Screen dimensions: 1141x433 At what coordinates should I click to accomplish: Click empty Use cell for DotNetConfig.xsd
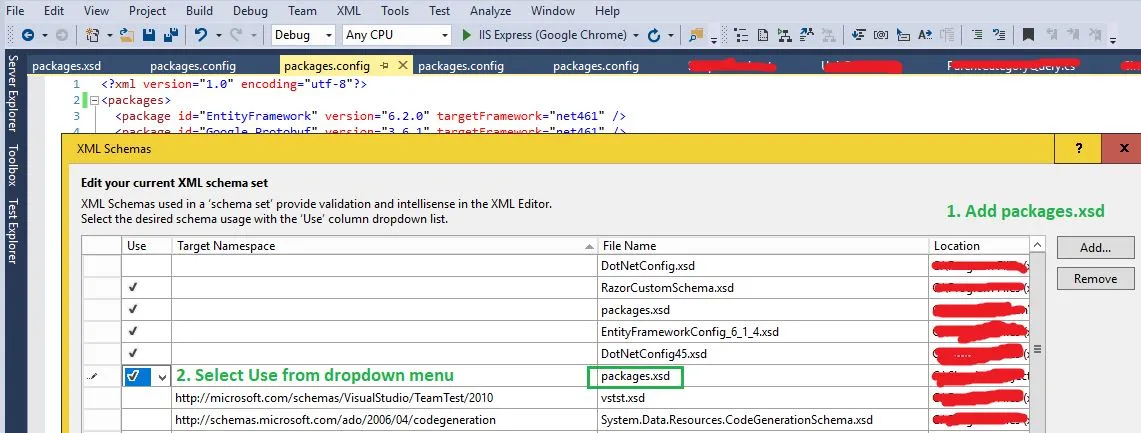(x=146, y=266)
